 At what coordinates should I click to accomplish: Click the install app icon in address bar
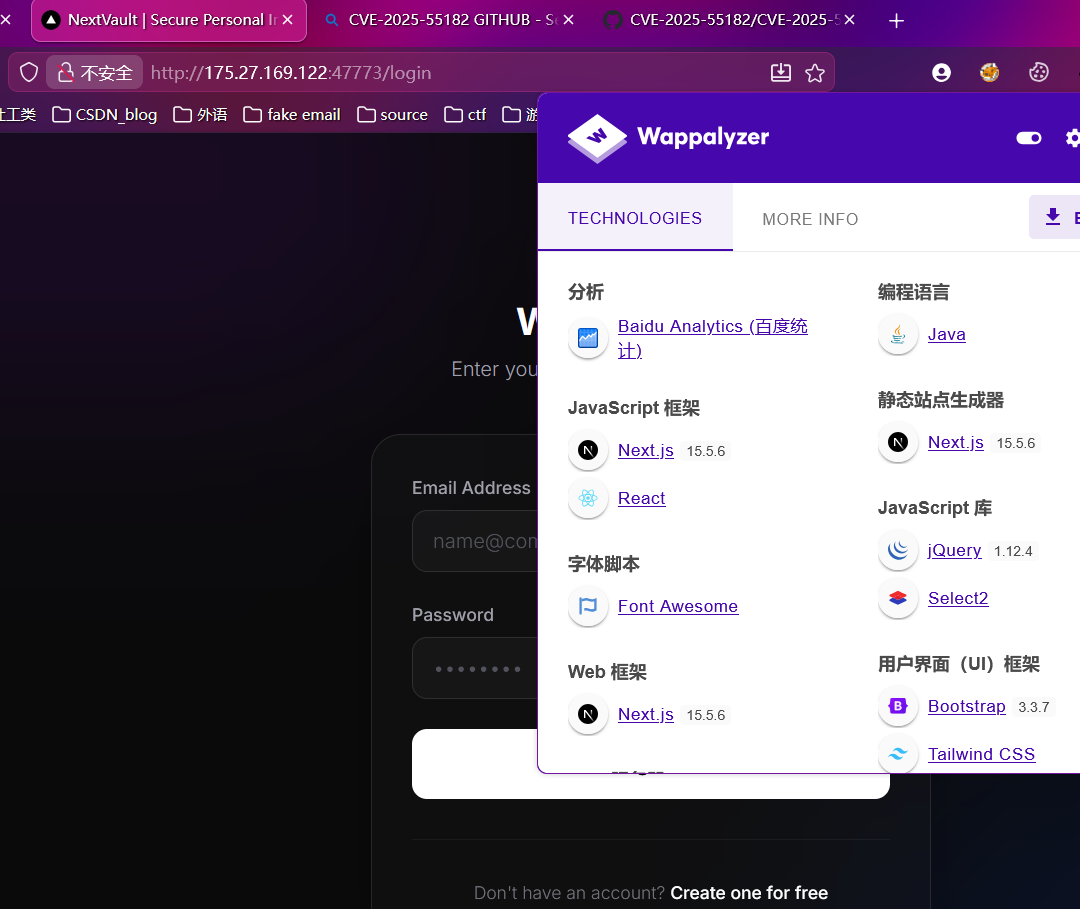coord(781,73)
